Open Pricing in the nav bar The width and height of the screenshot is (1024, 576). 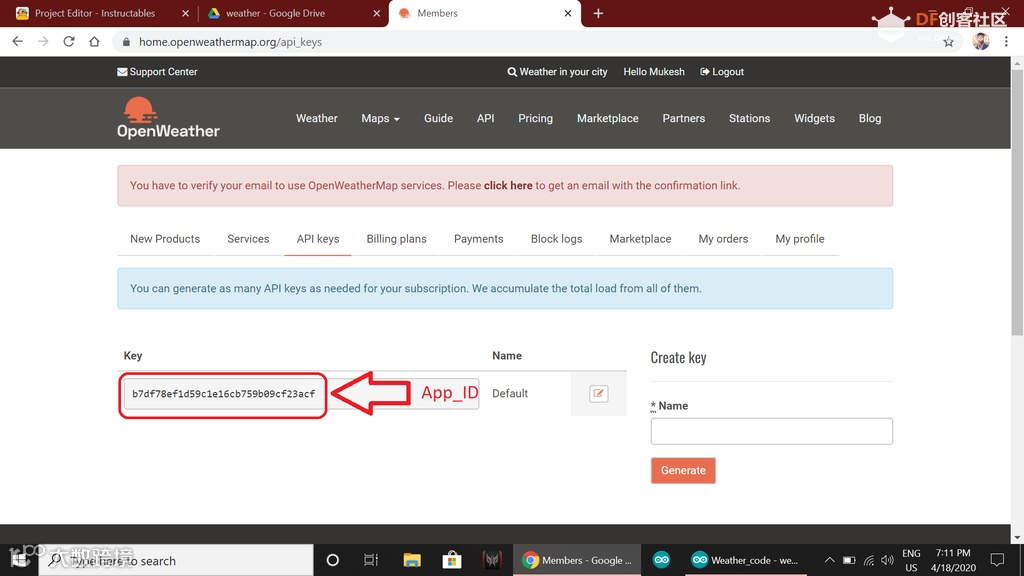536,118
